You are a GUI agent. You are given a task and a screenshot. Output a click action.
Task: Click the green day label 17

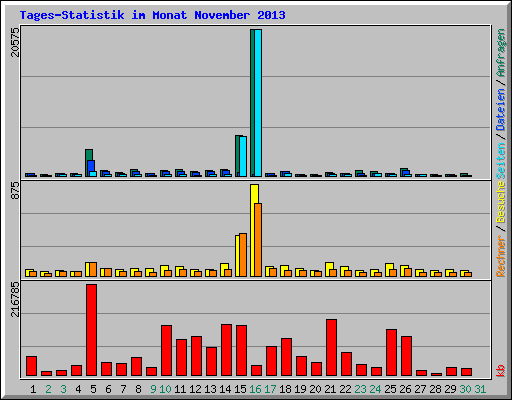click(x=270, y=389)
